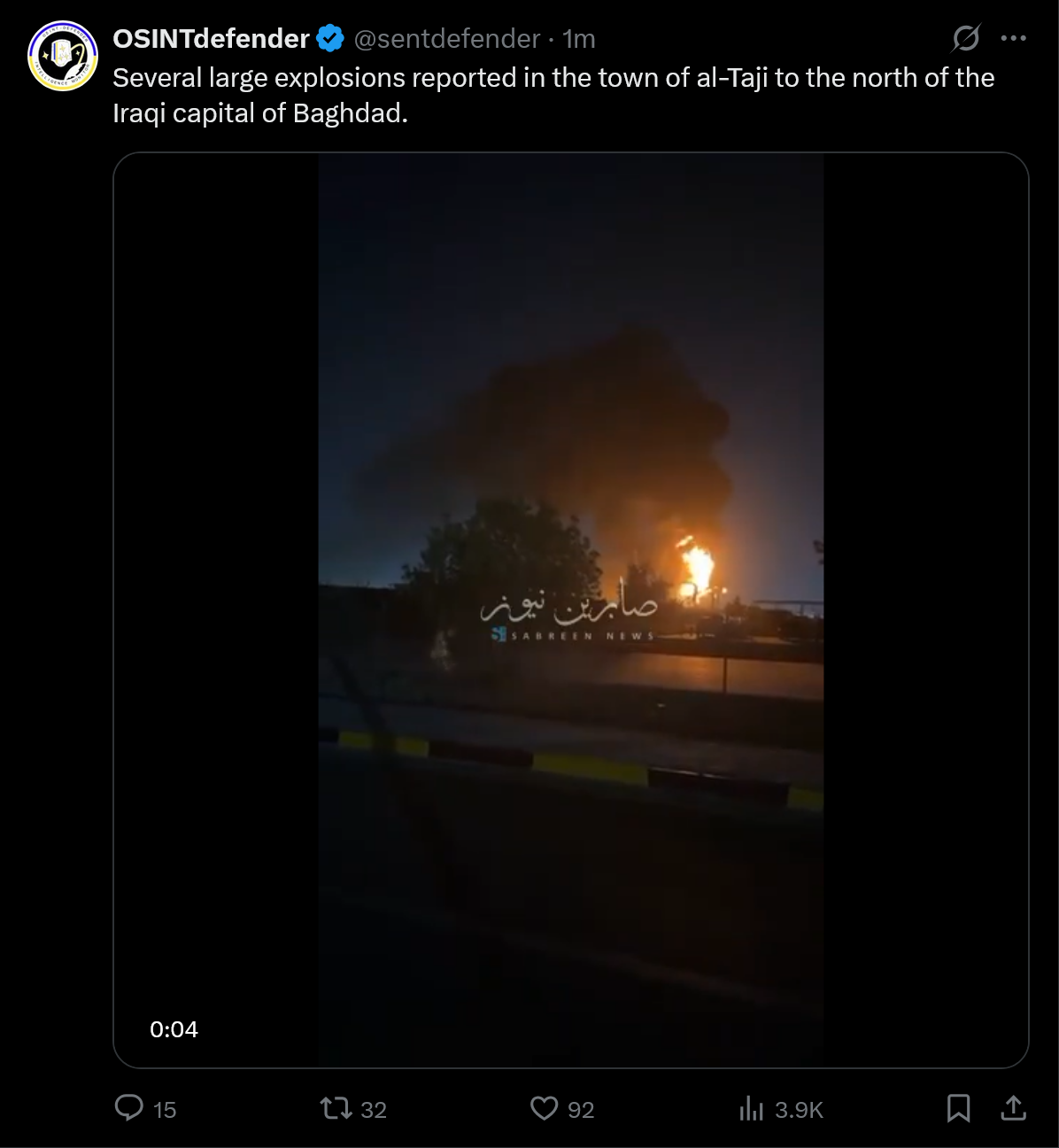Click the OSINTdefender display name
This screenshot has width=1059, height=1148.
point(211,39)
